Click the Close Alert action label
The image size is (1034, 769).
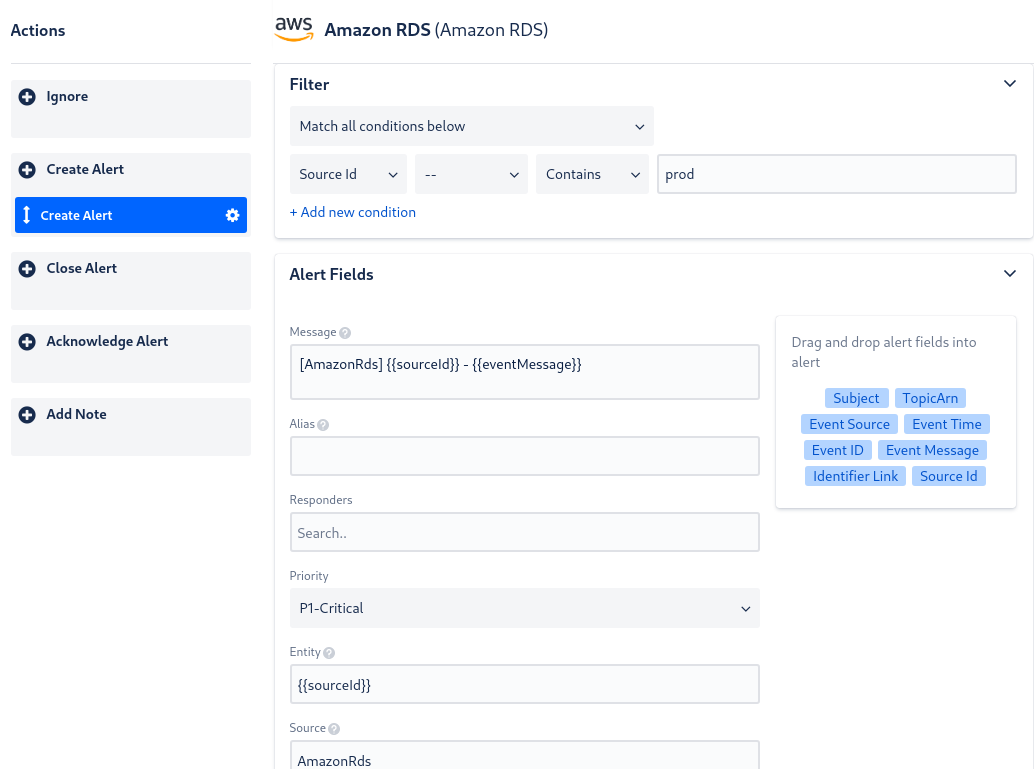point(82,268)
